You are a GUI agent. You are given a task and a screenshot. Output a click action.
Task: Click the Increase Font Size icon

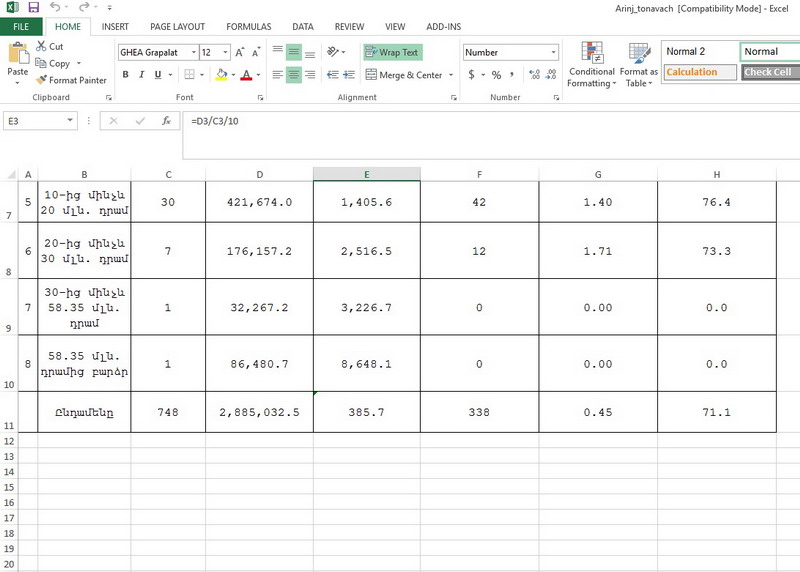click(x=240, y=52)
